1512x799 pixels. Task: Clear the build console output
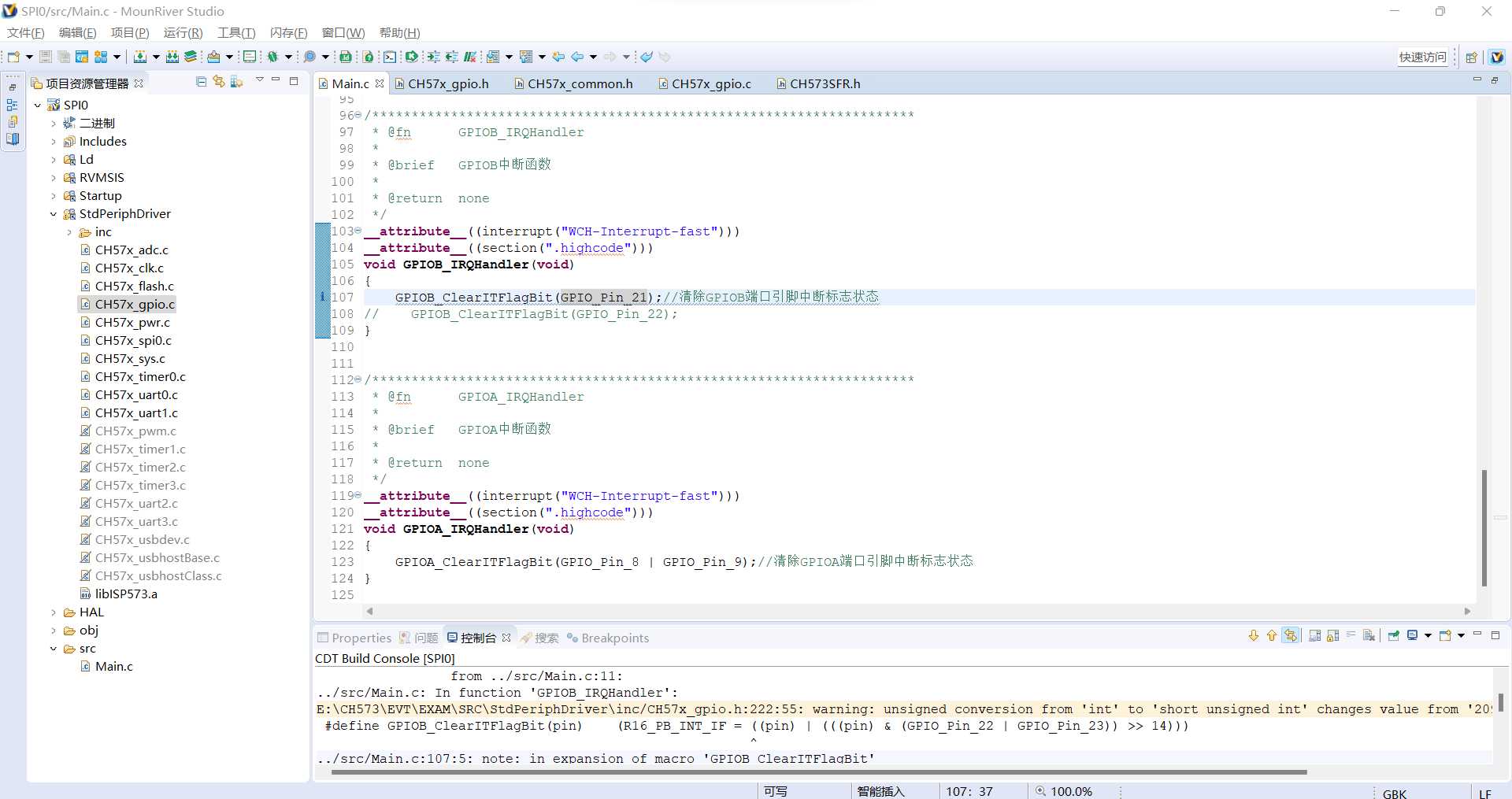click(x=1369, y=636)
